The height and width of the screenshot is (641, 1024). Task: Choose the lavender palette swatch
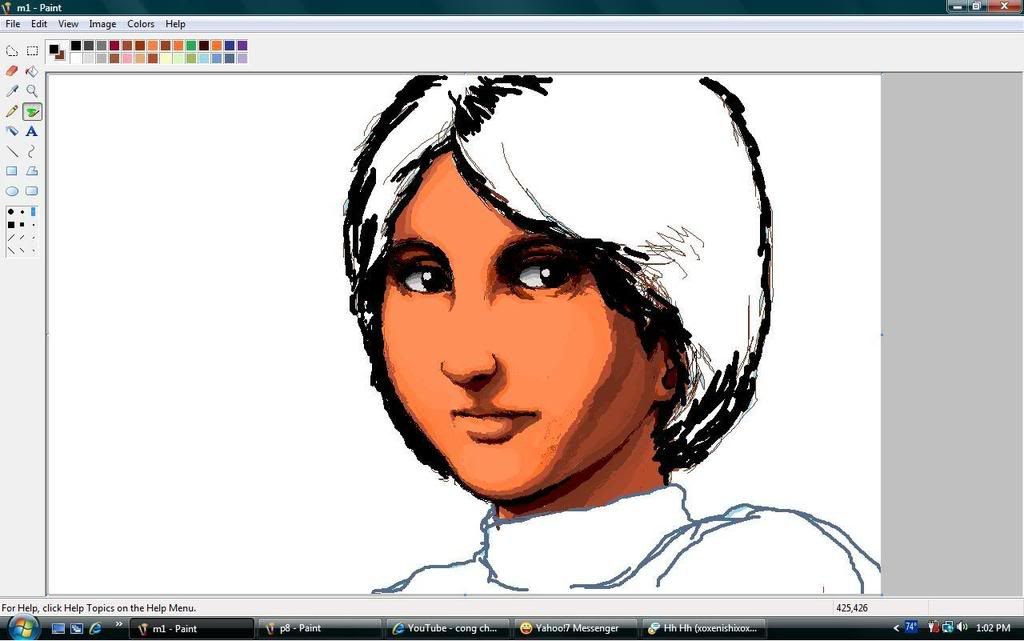point(242,58)
